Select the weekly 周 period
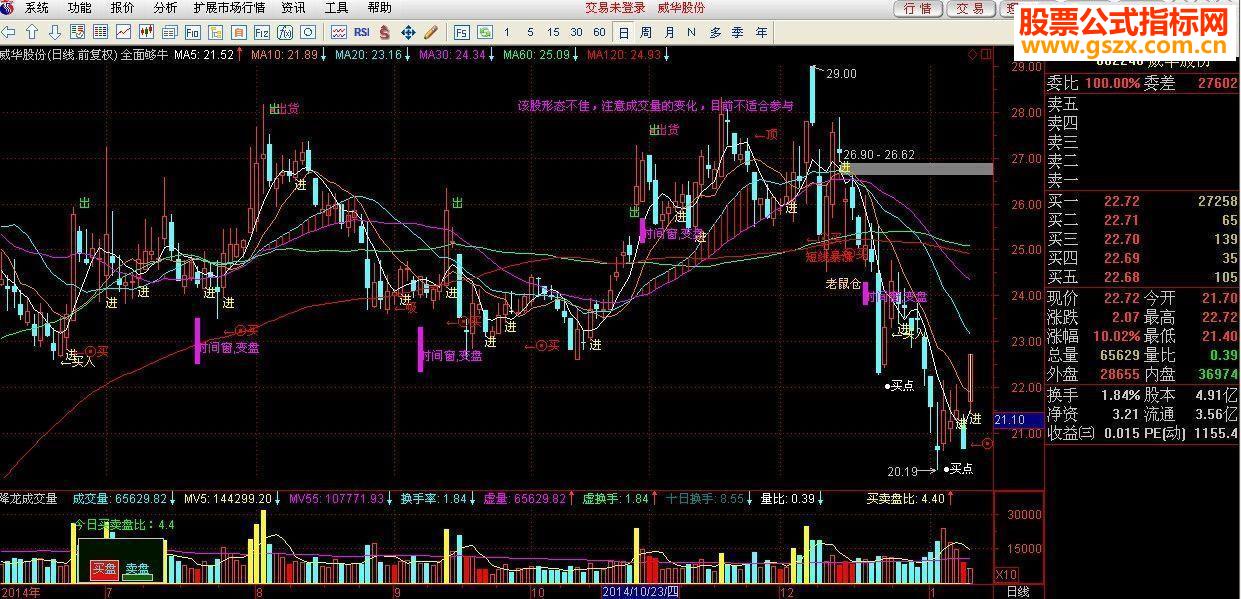The width and height of the screenshot is (1241, 599). 647,33
